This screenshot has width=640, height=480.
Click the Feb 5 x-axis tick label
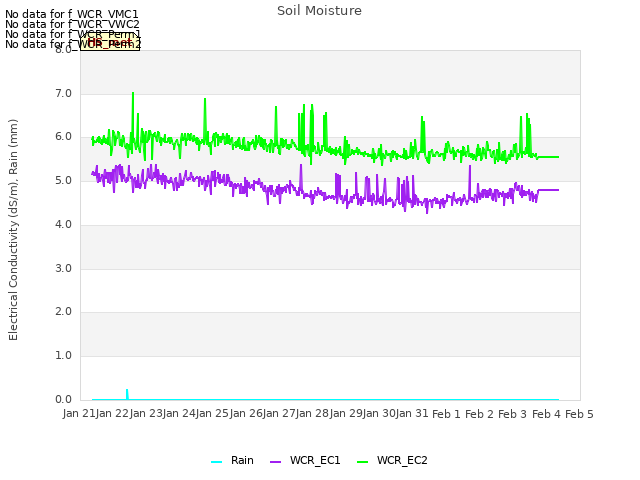tap(579, 414)
